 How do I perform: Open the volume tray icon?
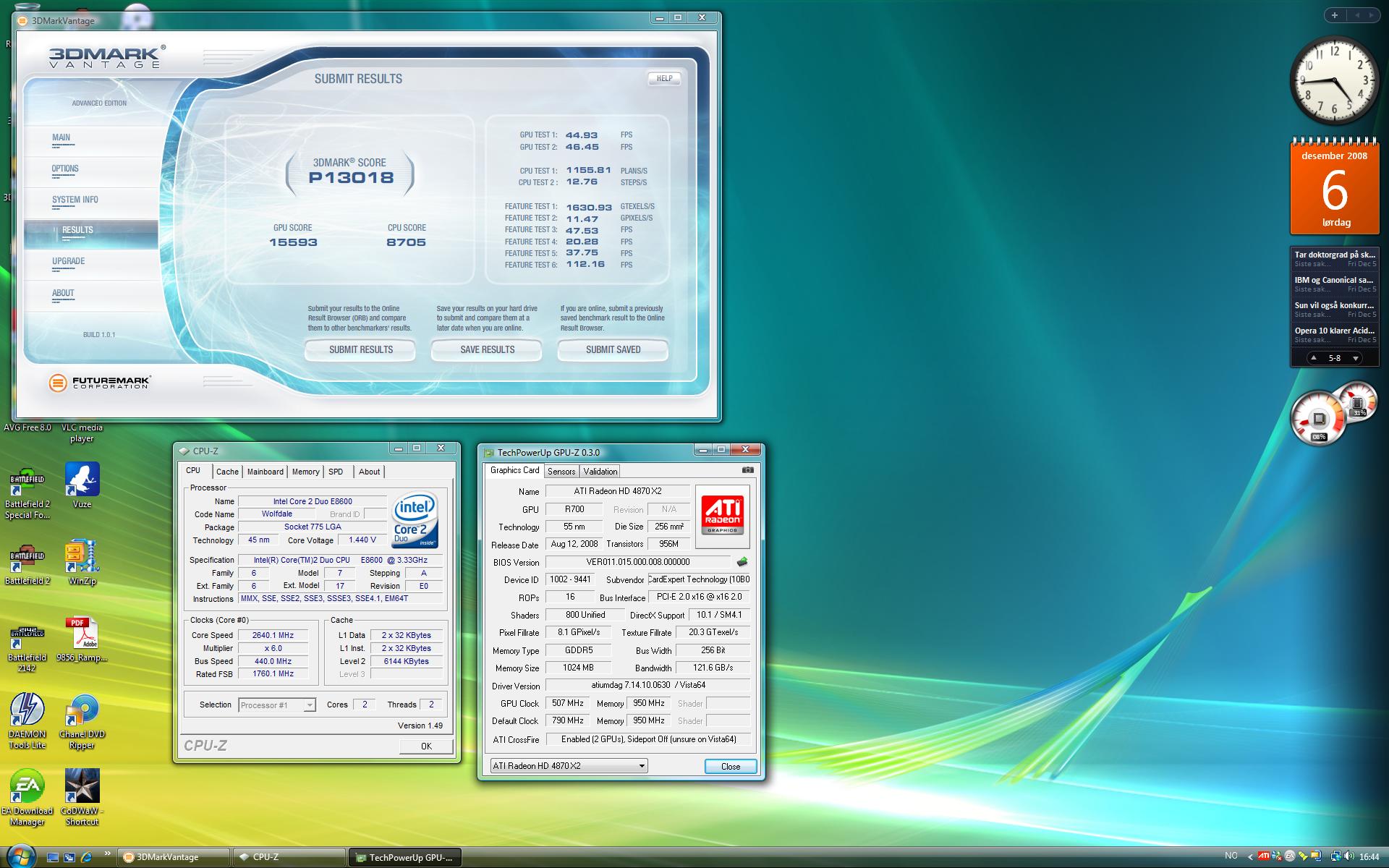click(1349, 856)
